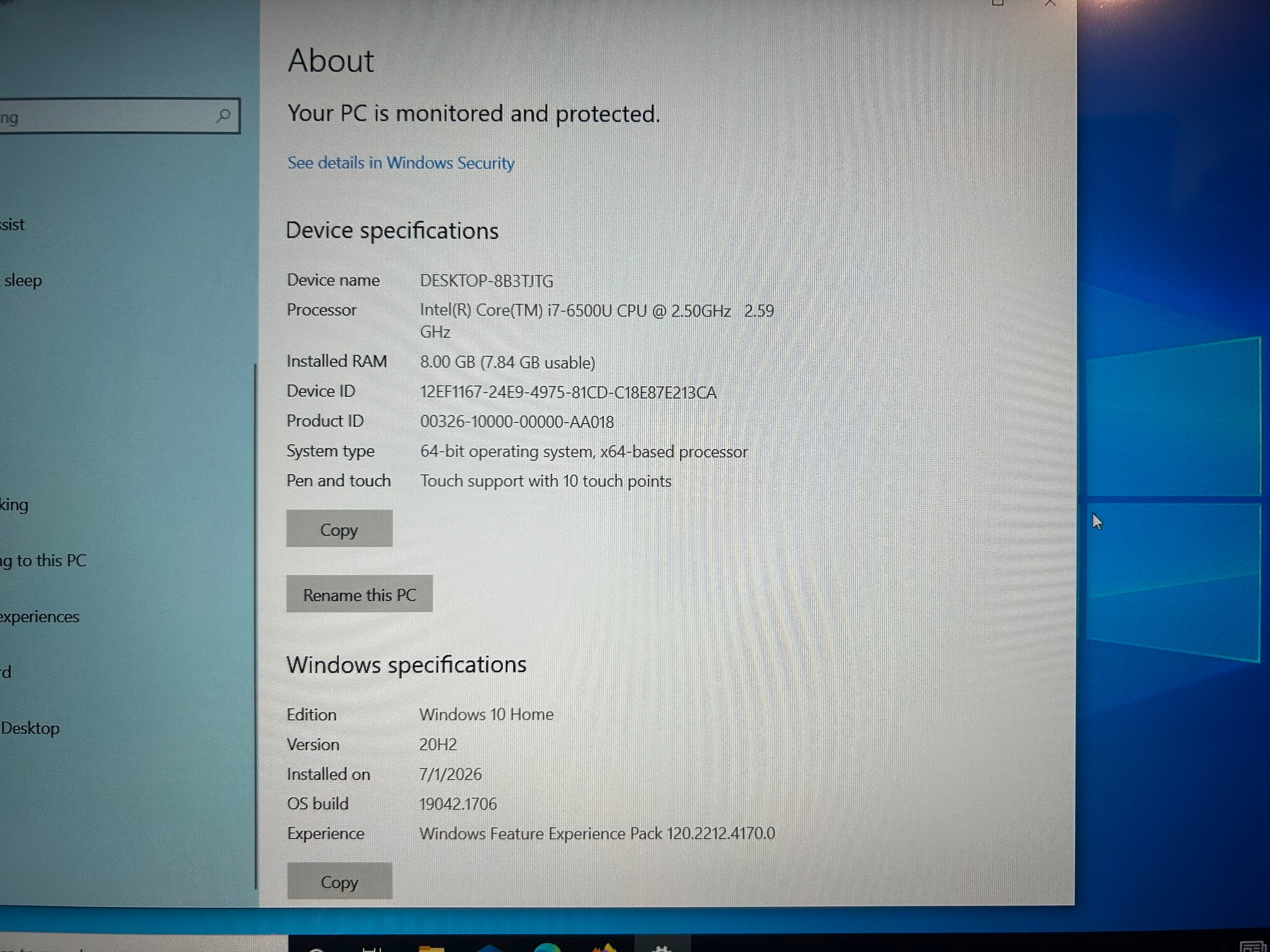This screenshot has width=1270, height=952.
Task: Open Projecting to this PC settings
Action: click(x=43, y=560)
